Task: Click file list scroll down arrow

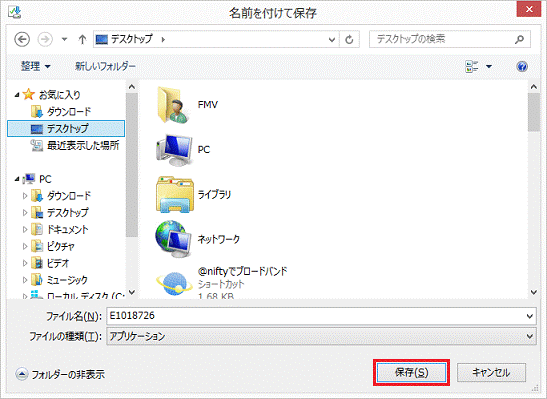Action: (533, 292)
